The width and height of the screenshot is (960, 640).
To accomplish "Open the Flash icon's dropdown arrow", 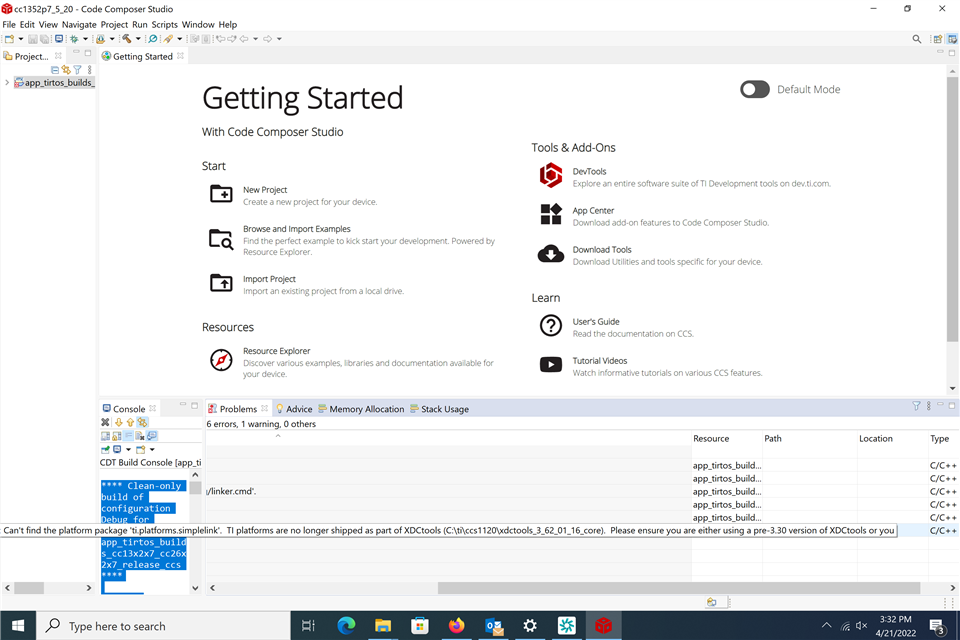I will [x=112, y=39].
